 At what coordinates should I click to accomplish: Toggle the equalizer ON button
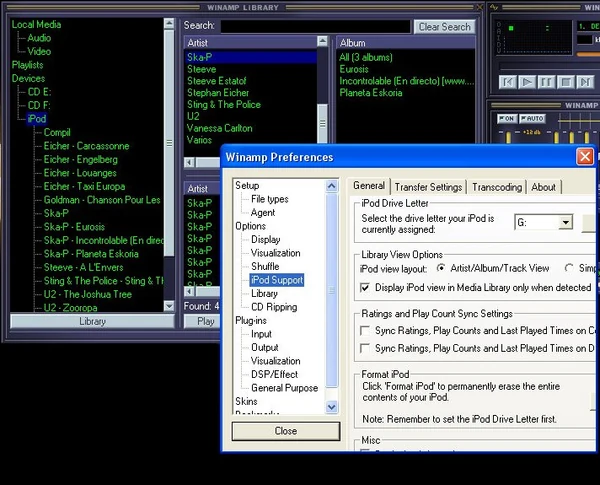(x=507, y=119)
